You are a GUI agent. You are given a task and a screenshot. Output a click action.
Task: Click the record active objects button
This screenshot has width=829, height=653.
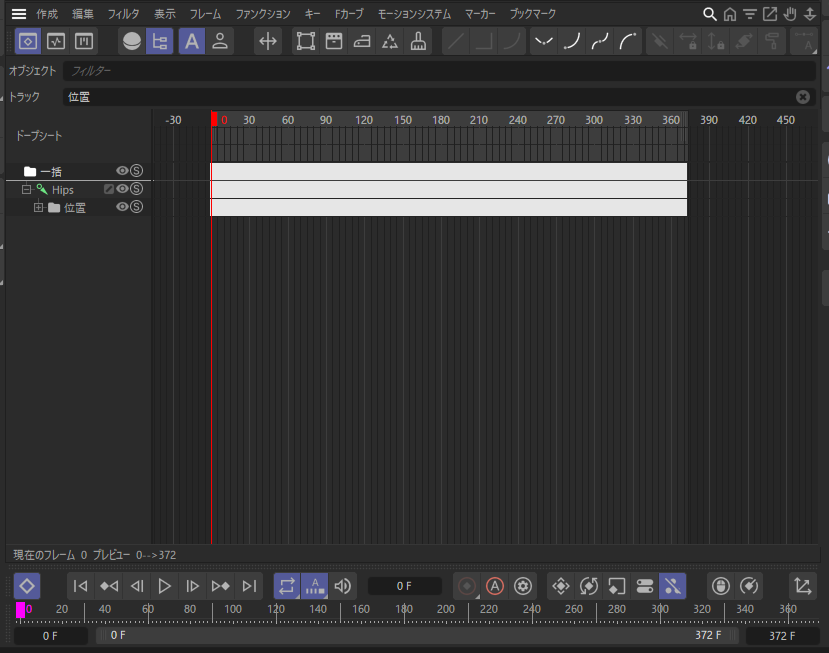tap(467, 586)
